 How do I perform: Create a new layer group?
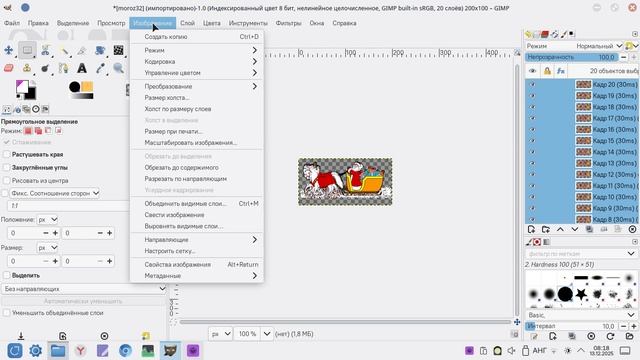pyautogui.click(x=545, y=230)
